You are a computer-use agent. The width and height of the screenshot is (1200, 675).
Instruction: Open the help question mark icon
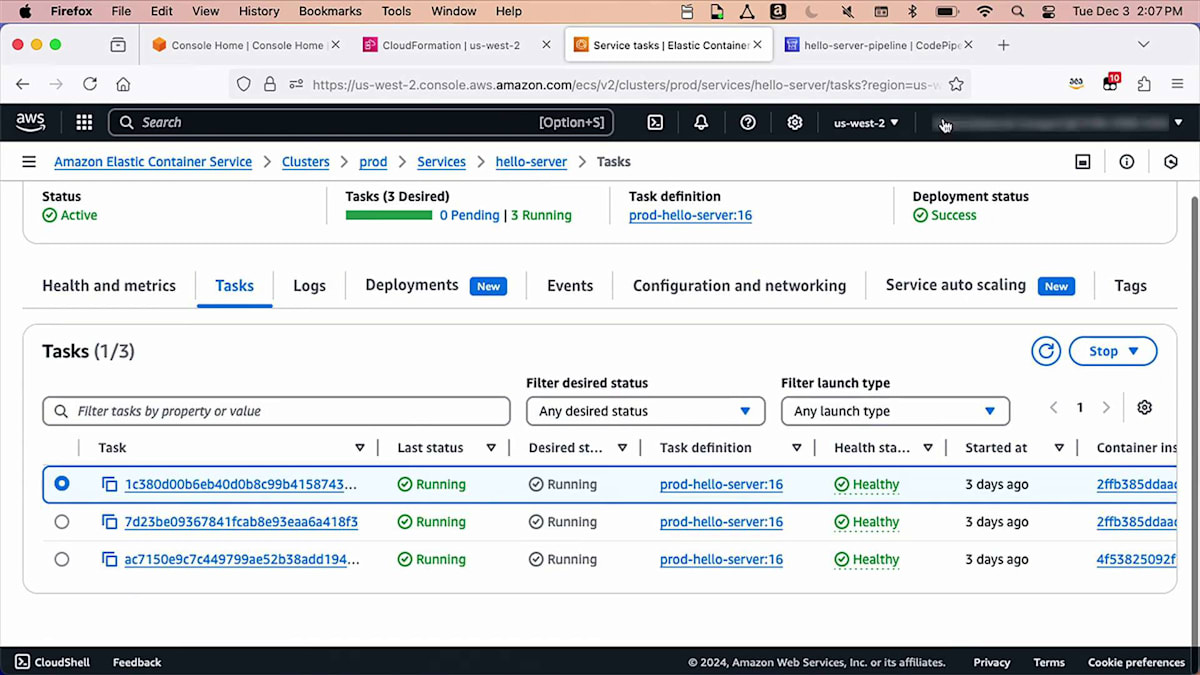748,122
